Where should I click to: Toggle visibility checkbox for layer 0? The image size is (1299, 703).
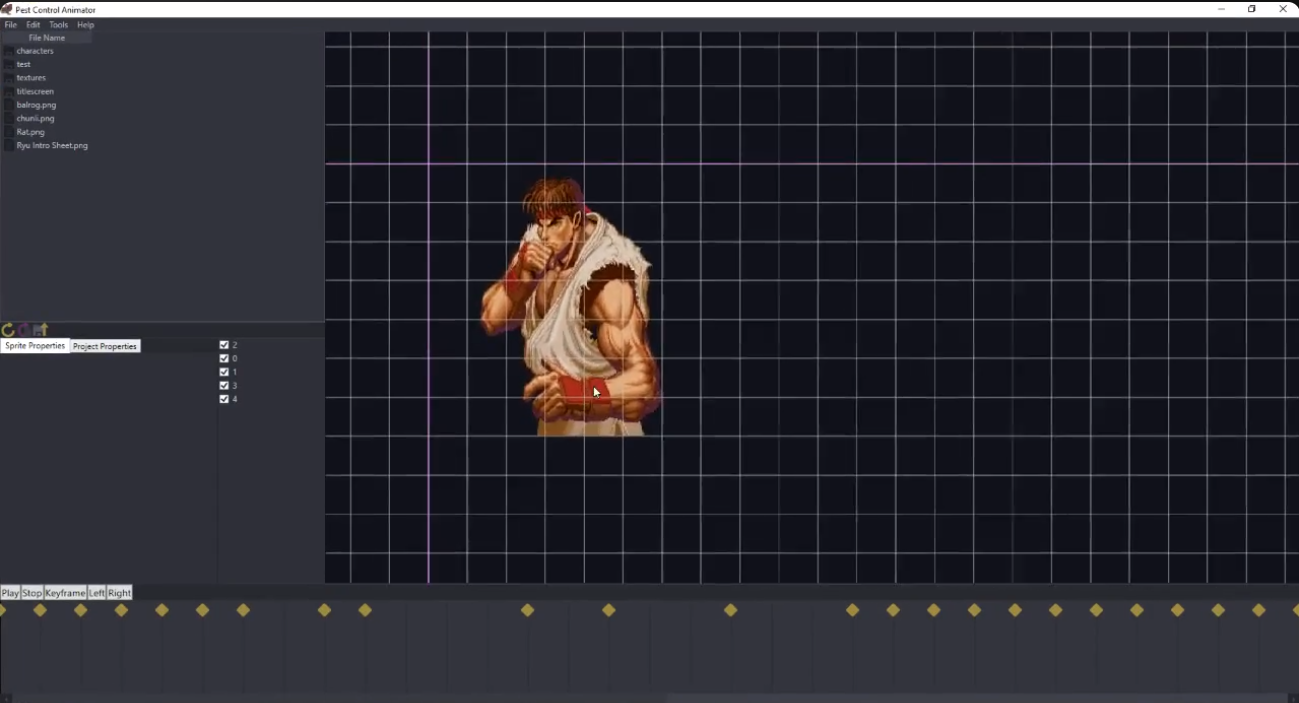[x=224, y=358]
